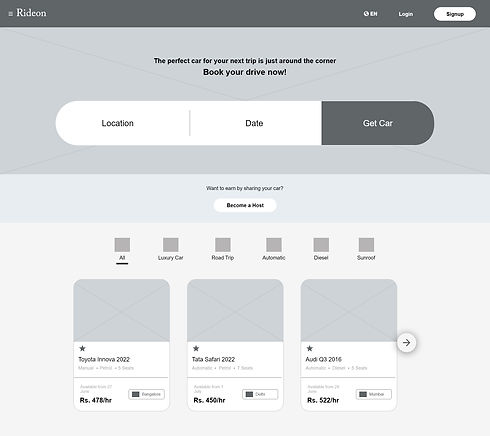This screenshot has width=490, height=436.
Task: Select the Automatic category icon
Action: point(274,245)
